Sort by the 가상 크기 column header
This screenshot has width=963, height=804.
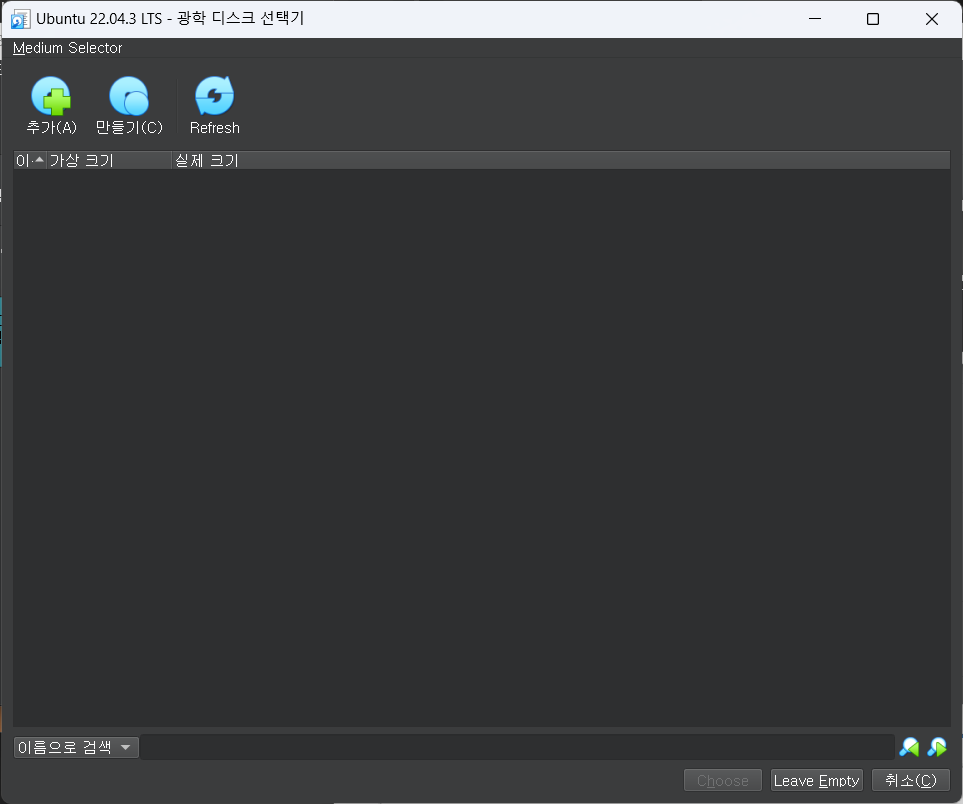109,160
